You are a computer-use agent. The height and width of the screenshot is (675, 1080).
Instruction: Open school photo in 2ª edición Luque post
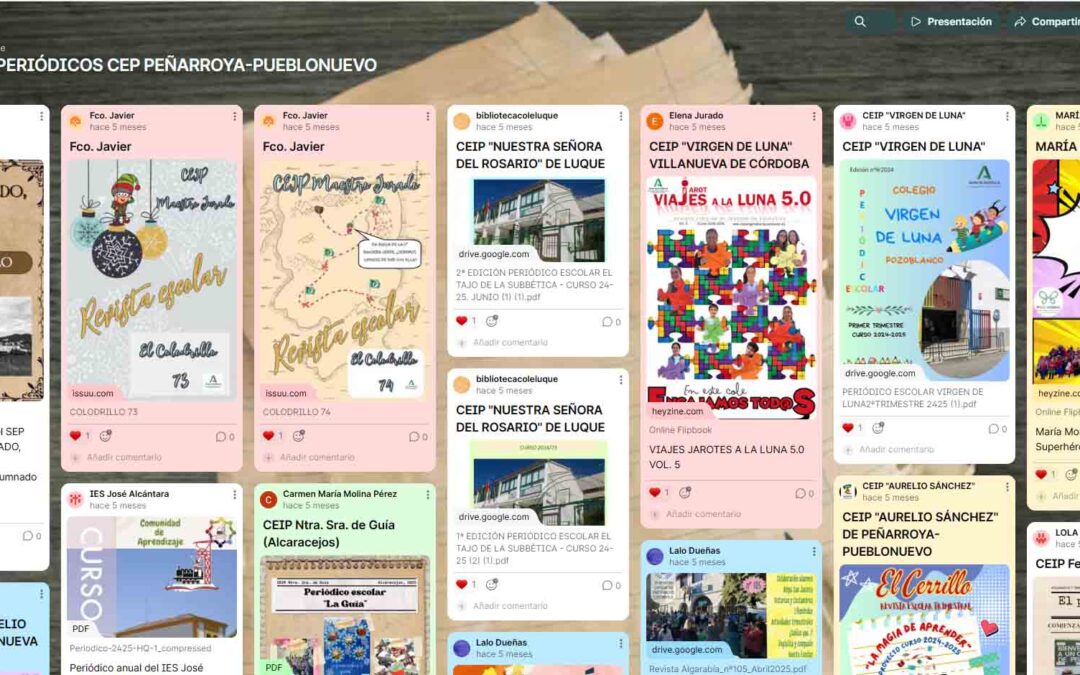tap(539, 220)
